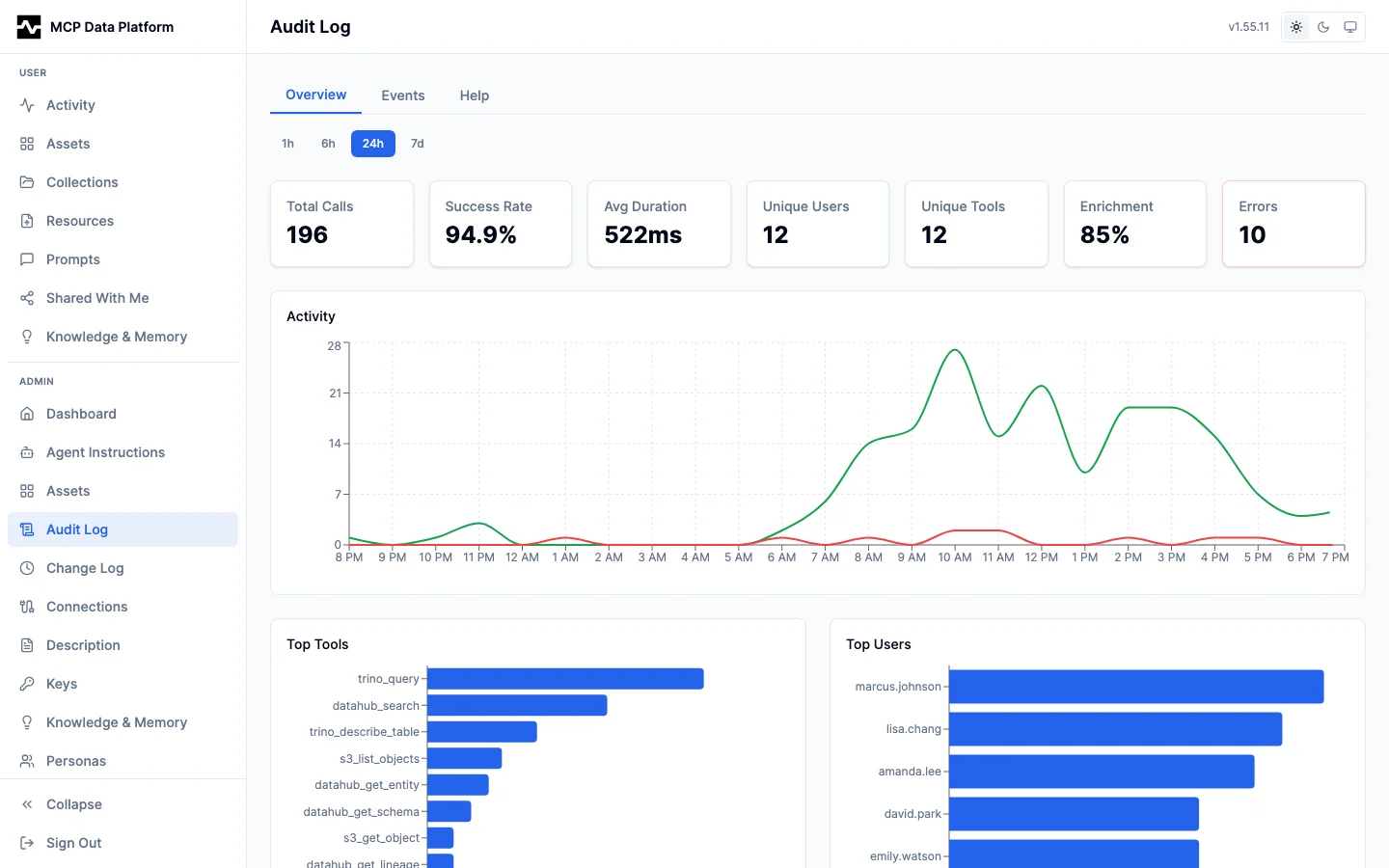The image size is (1389, 868).
Task: Select the Keys icon in the sidebar
Action: tap(27, 684)
